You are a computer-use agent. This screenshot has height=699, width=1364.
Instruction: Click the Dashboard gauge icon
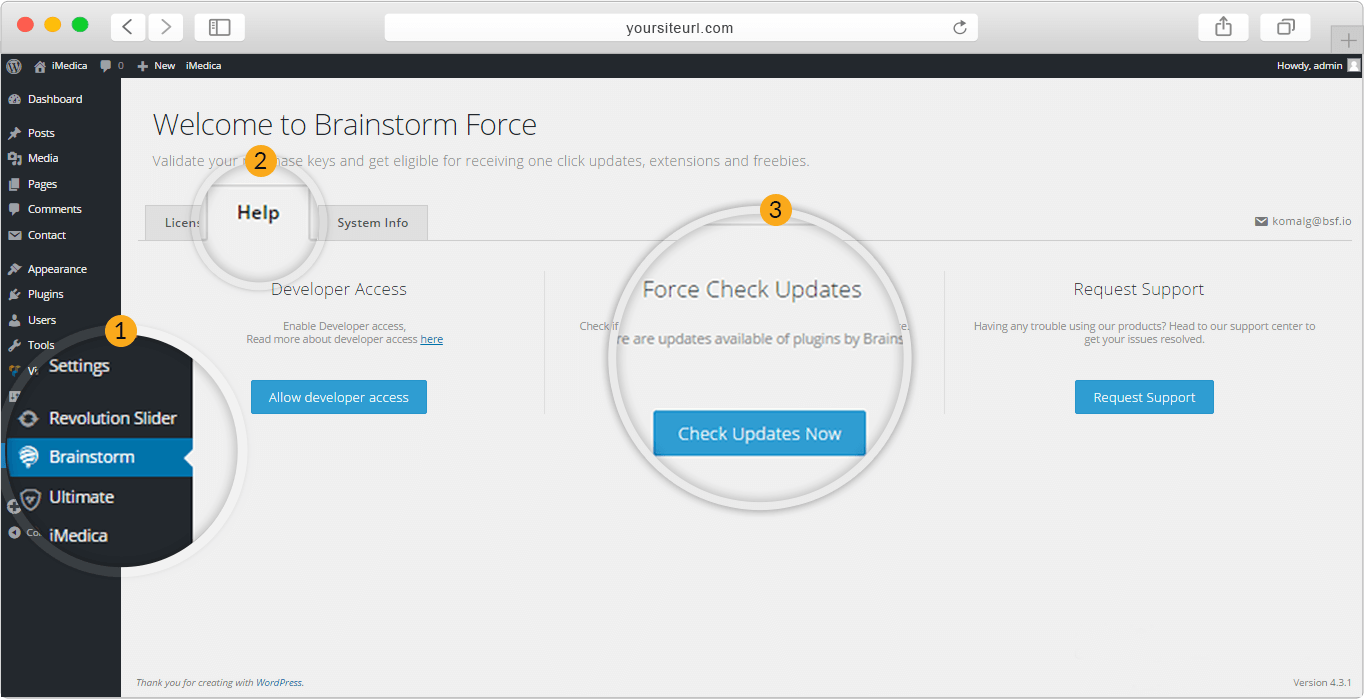pos(14,99)
